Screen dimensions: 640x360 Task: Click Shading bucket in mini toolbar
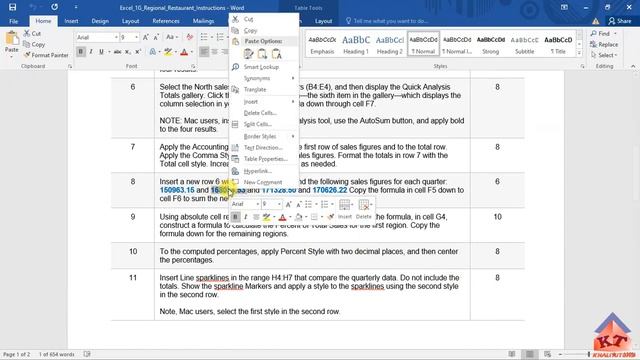[x=298, y=217]
